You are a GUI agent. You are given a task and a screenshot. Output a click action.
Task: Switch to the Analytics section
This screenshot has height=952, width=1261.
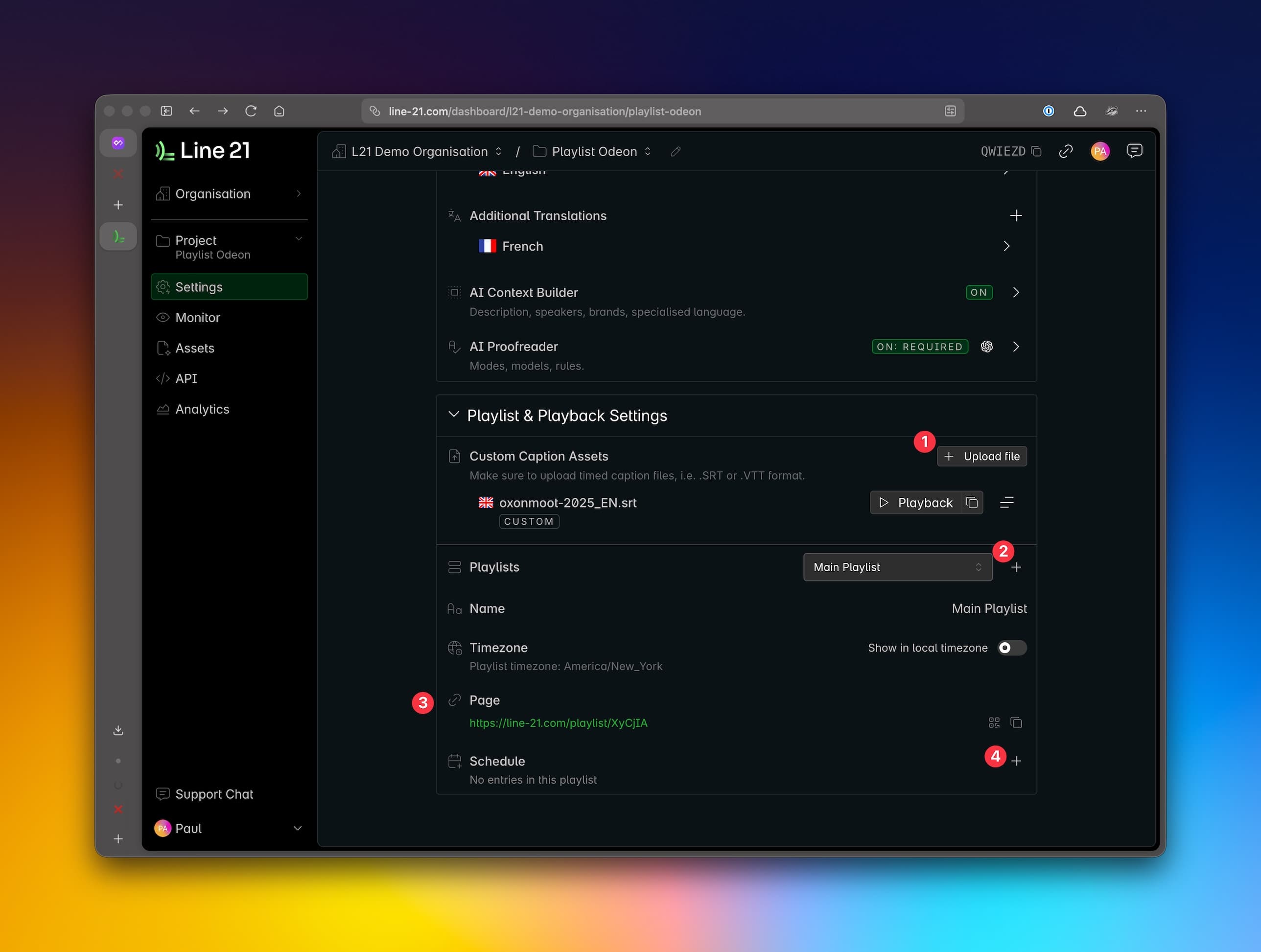202,409
